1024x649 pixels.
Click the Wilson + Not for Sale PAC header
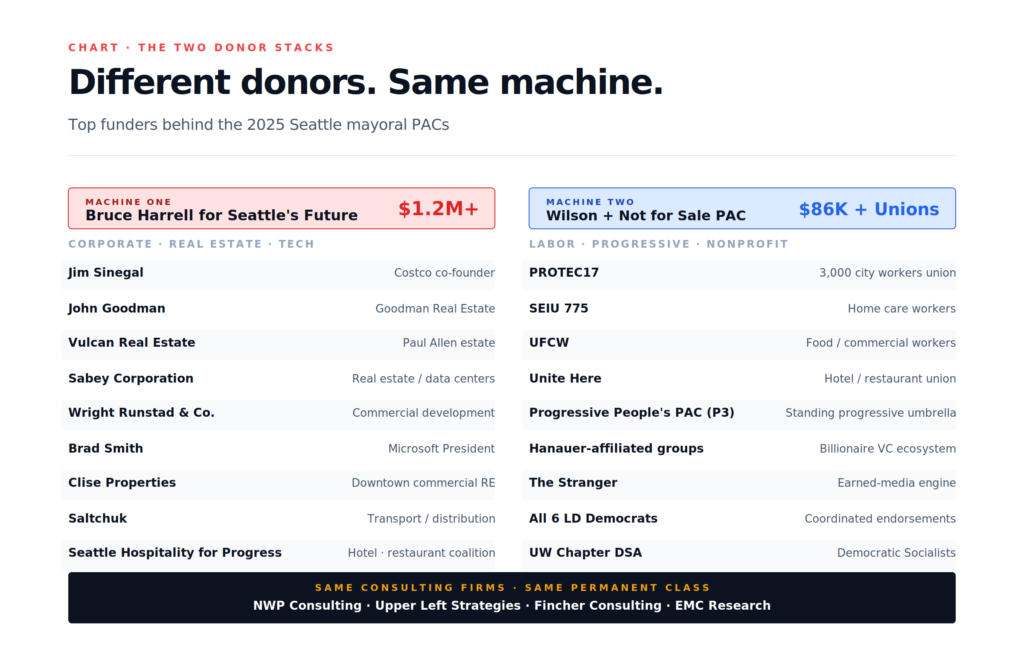tap(742, 208)
